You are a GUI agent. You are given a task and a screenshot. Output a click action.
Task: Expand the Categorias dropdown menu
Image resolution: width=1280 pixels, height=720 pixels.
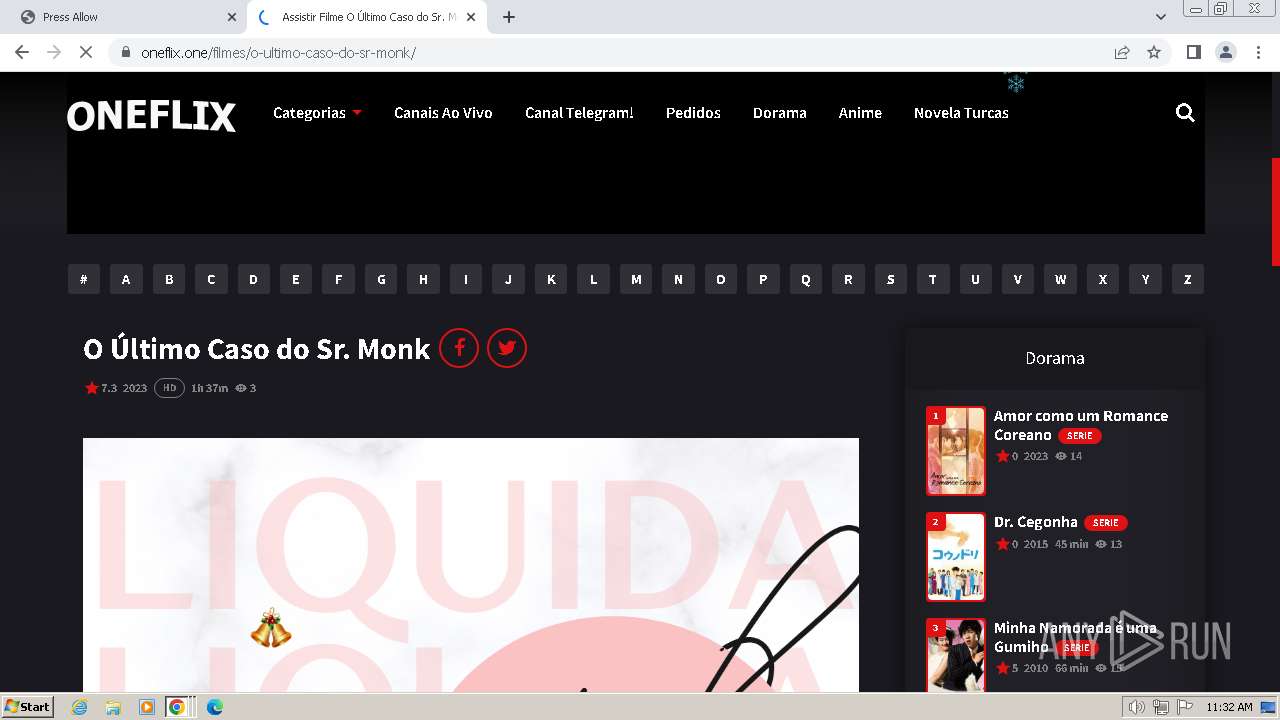[317, 113]
